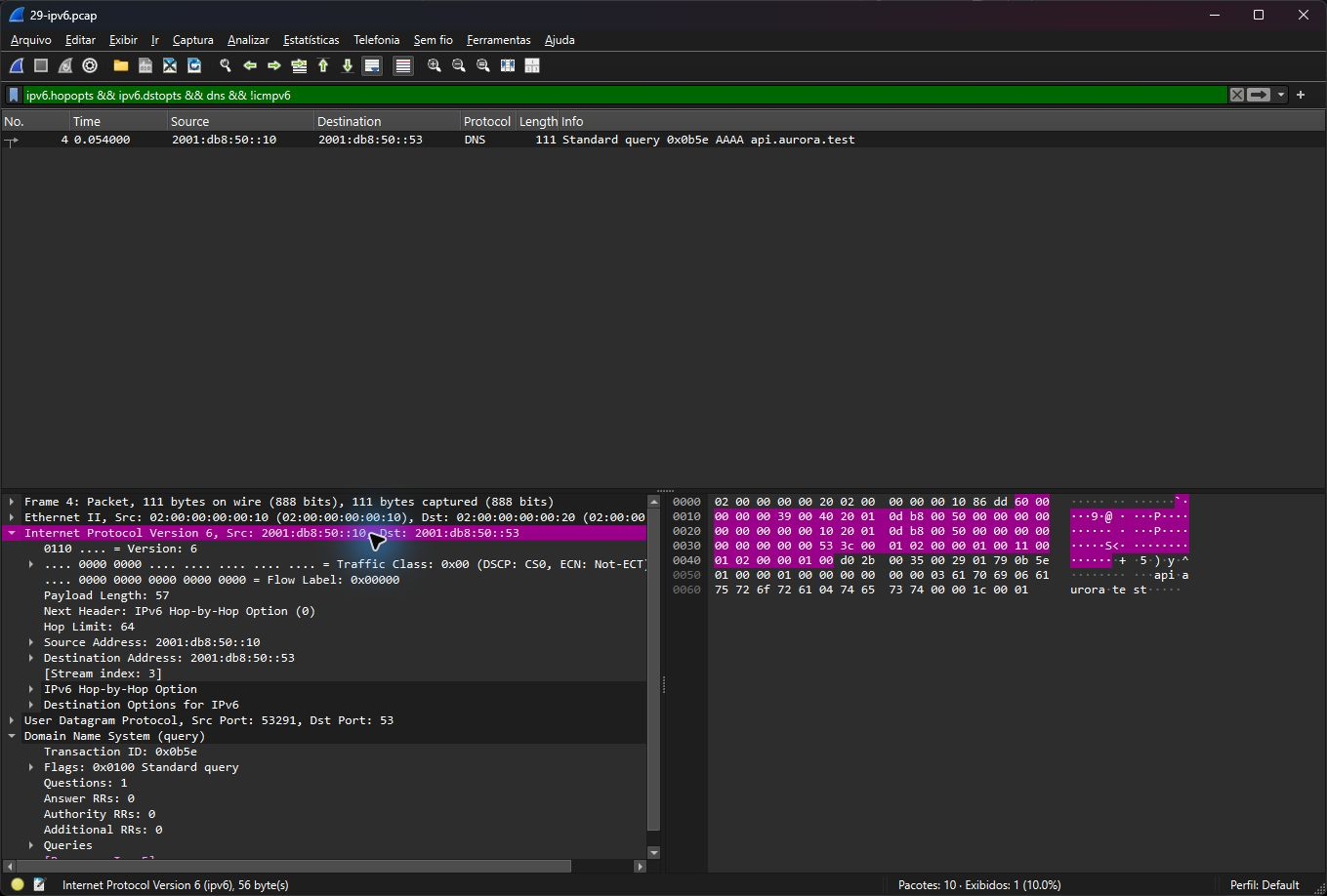Open capture options gear icon
The width and height of the screenshot is (1327, 896).
click(90, 65)
